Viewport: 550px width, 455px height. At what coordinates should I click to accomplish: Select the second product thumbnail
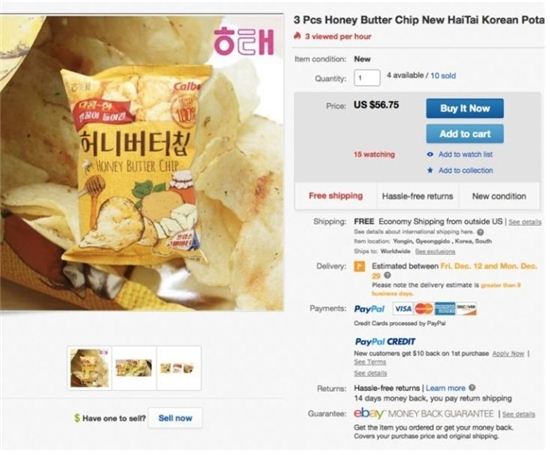pos(134,368)
